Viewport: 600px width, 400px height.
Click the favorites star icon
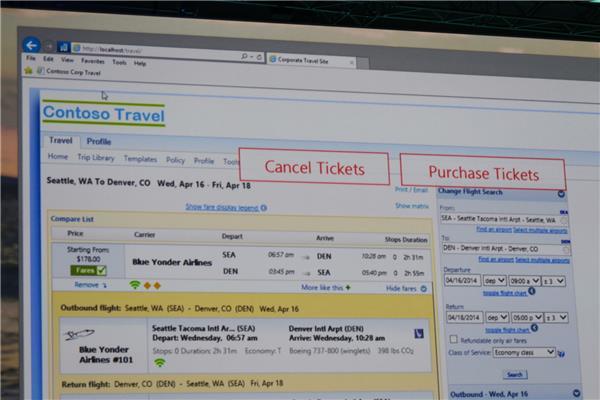[x=29, y=71]
